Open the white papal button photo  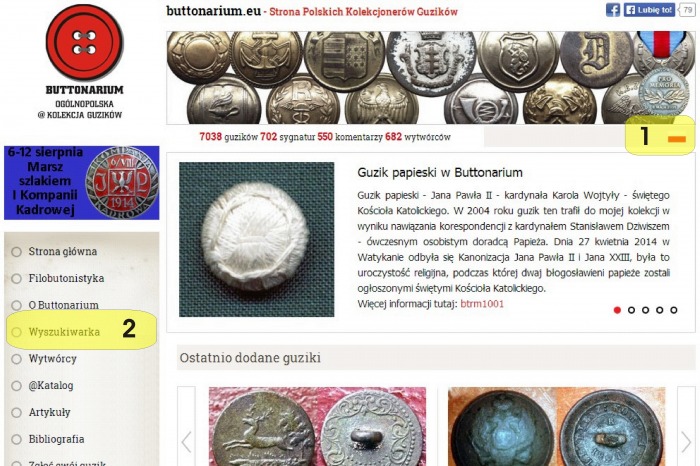coord(256,240)
